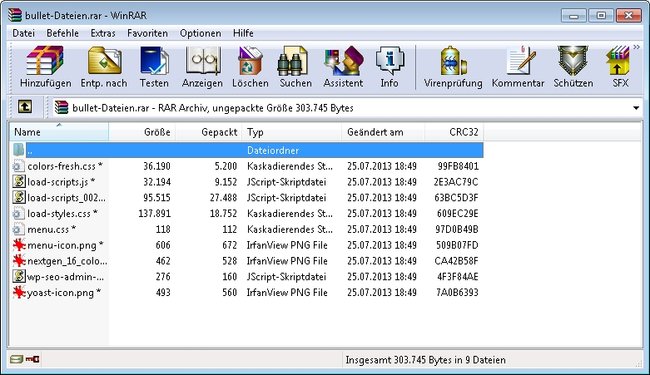
Task: Sort by the Typ column header
Action: 292,132
